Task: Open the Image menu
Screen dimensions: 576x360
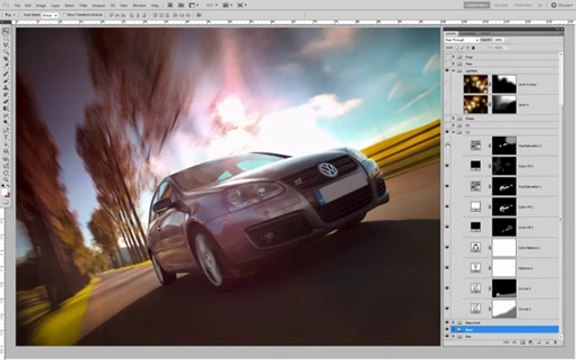Action: (x=41, y=6)
